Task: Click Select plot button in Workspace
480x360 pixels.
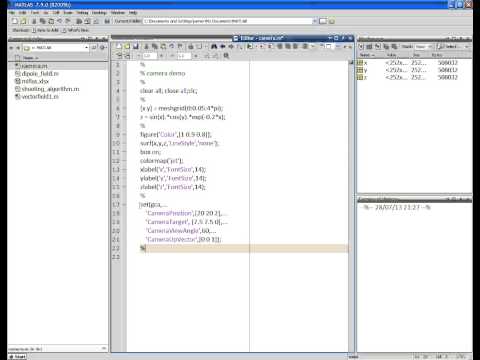Action: click(450, 47)
